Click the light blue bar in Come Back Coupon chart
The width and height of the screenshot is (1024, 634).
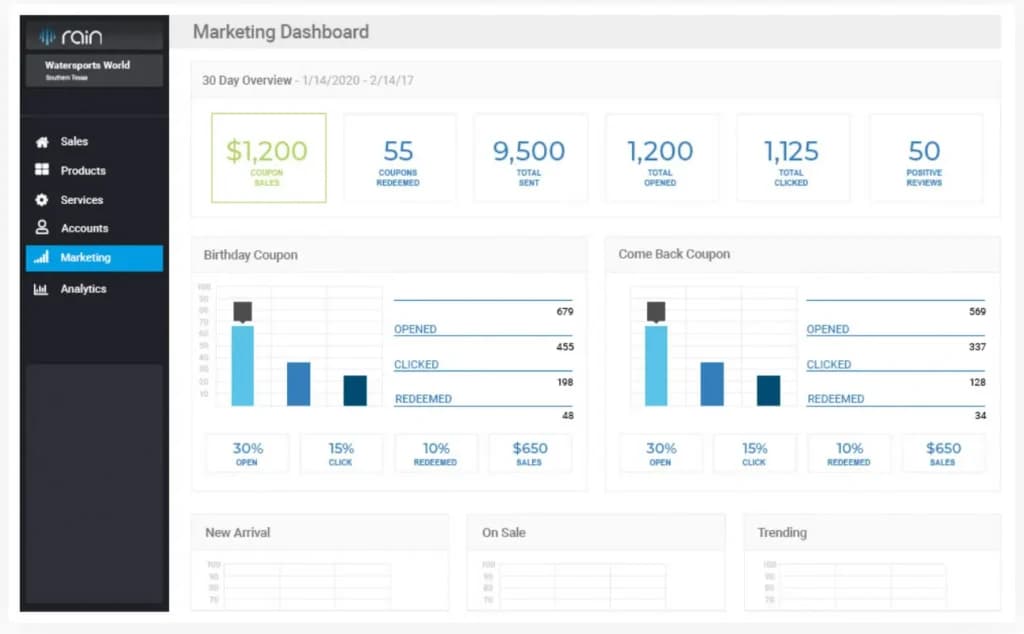tap(656, 366)
